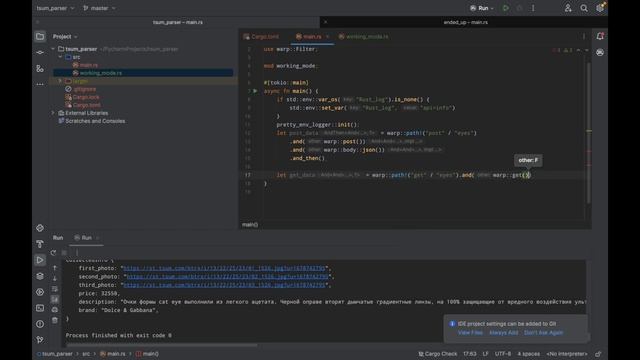Open the Build hammer tool window
The width and height of the screenshot is (640, 360).
(40, 244)
